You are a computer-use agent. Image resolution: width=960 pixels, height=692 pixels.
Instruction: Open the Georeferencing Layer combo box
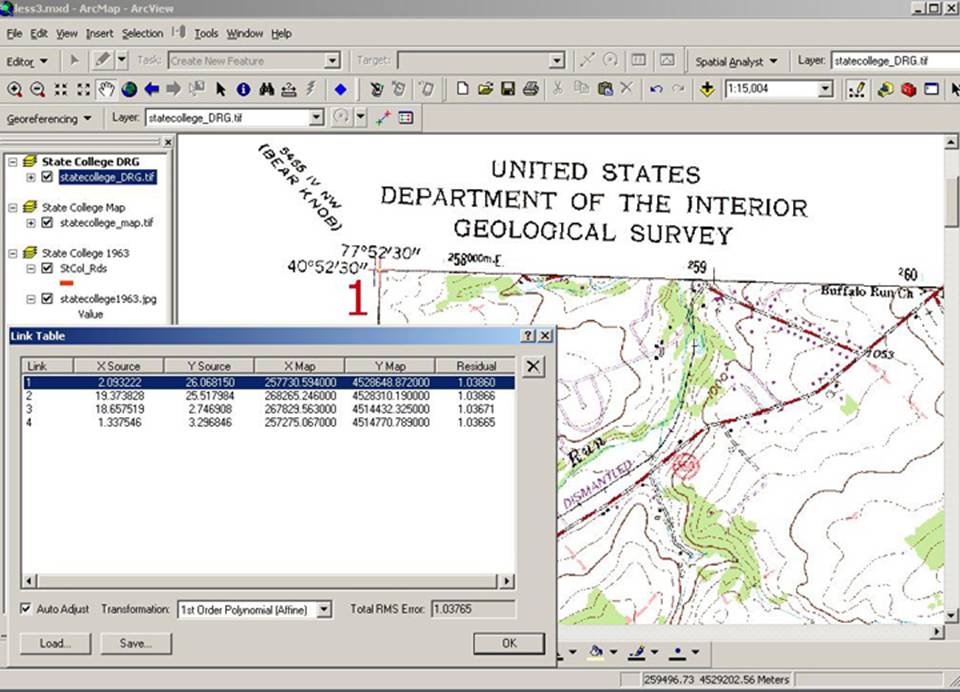click(316, 118)
